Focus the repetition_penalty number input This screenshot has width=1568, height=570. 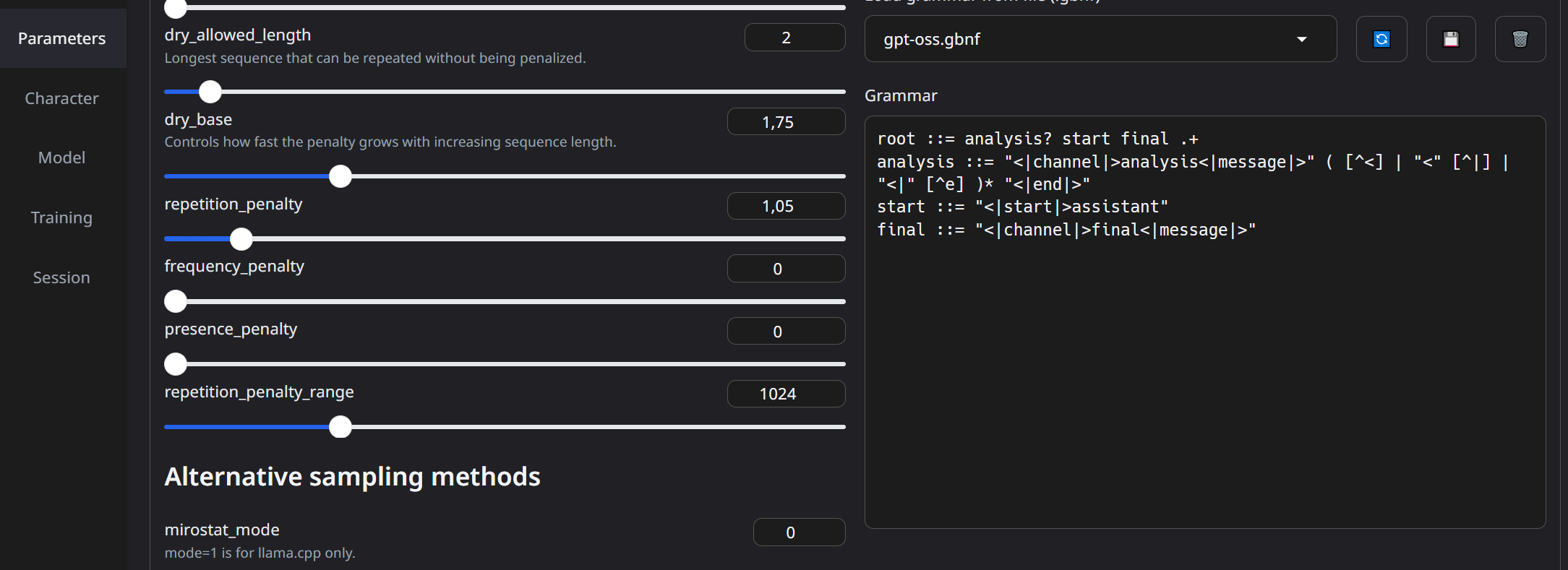(x=786, y=206)
